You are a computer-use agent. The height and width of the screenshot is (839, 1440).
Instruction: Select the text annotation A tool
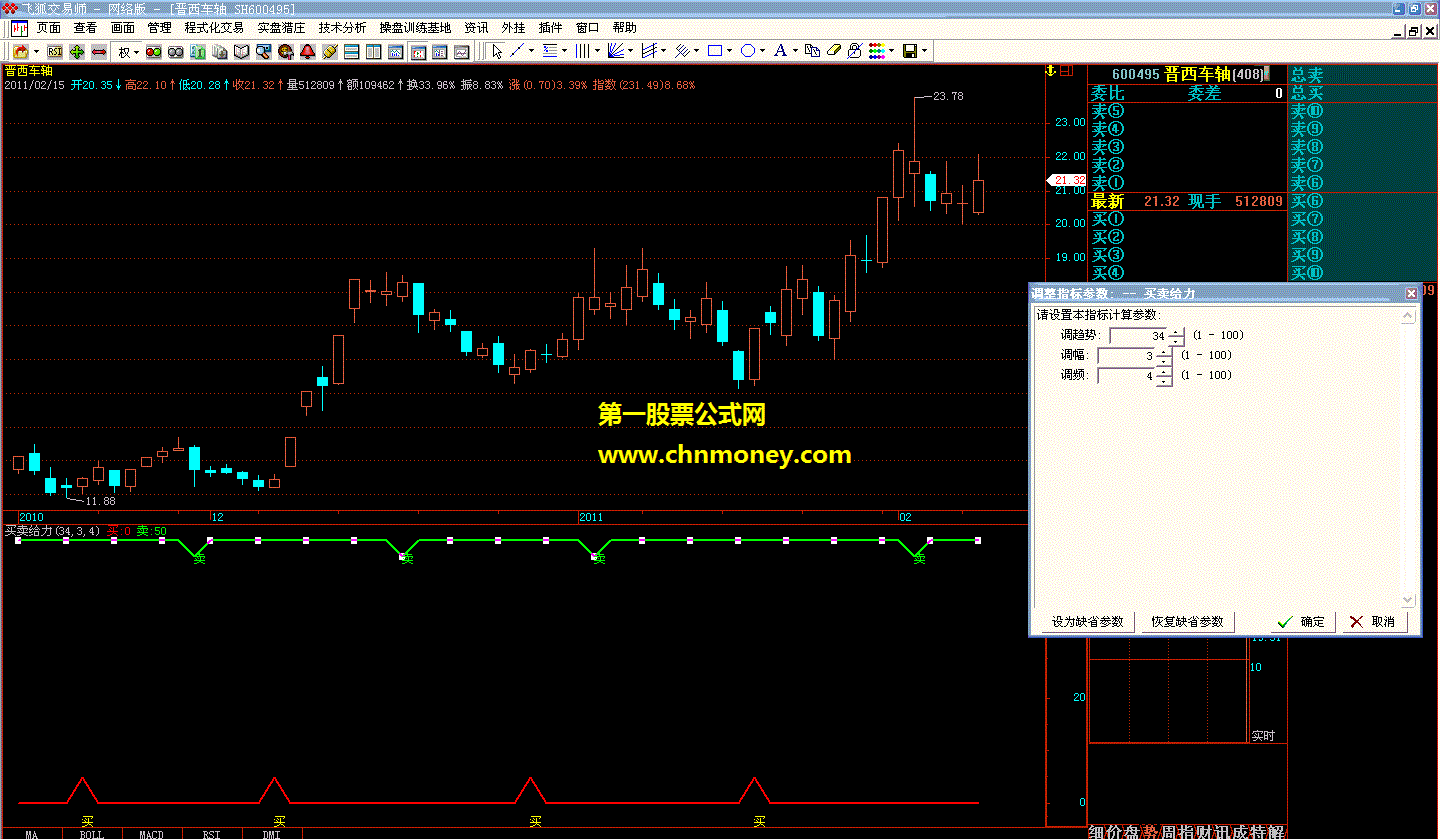click(780, 51)
